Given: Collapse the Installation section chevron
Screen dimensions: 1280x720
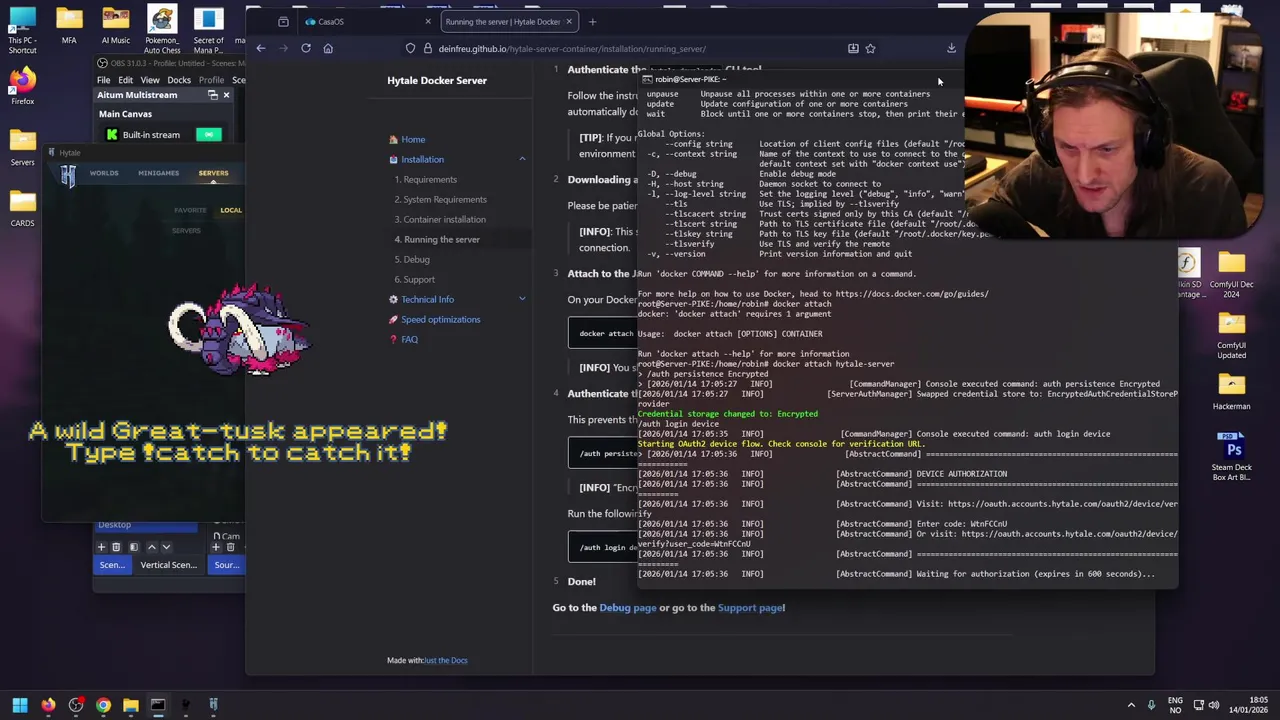Looking at the screenshot, I should coord(521,159).
